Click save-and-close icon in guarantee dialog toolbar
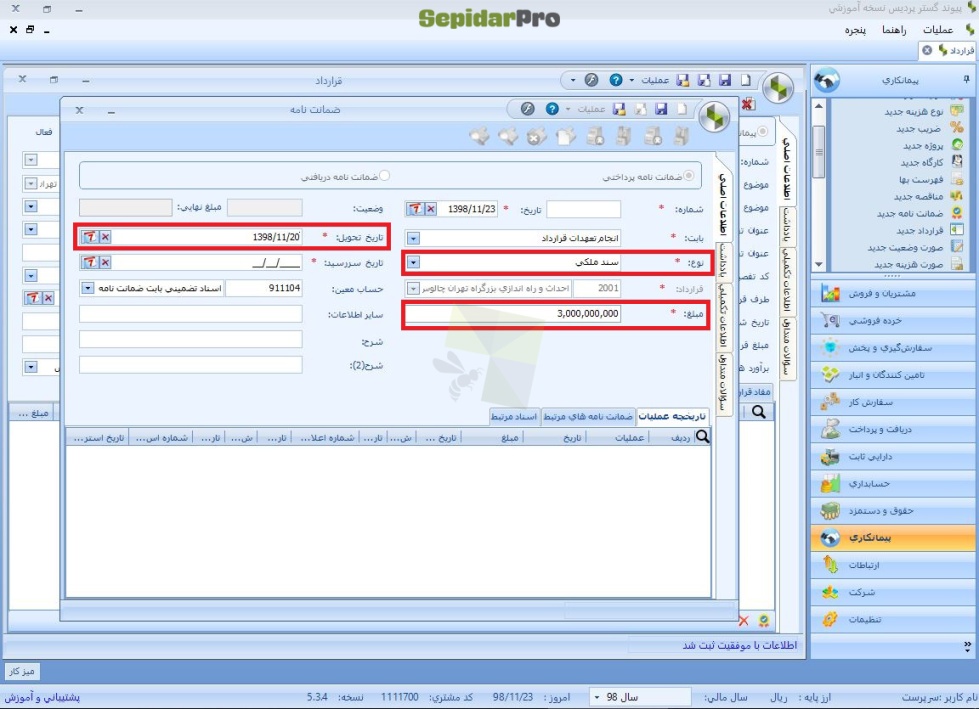 tap(619, 109)
